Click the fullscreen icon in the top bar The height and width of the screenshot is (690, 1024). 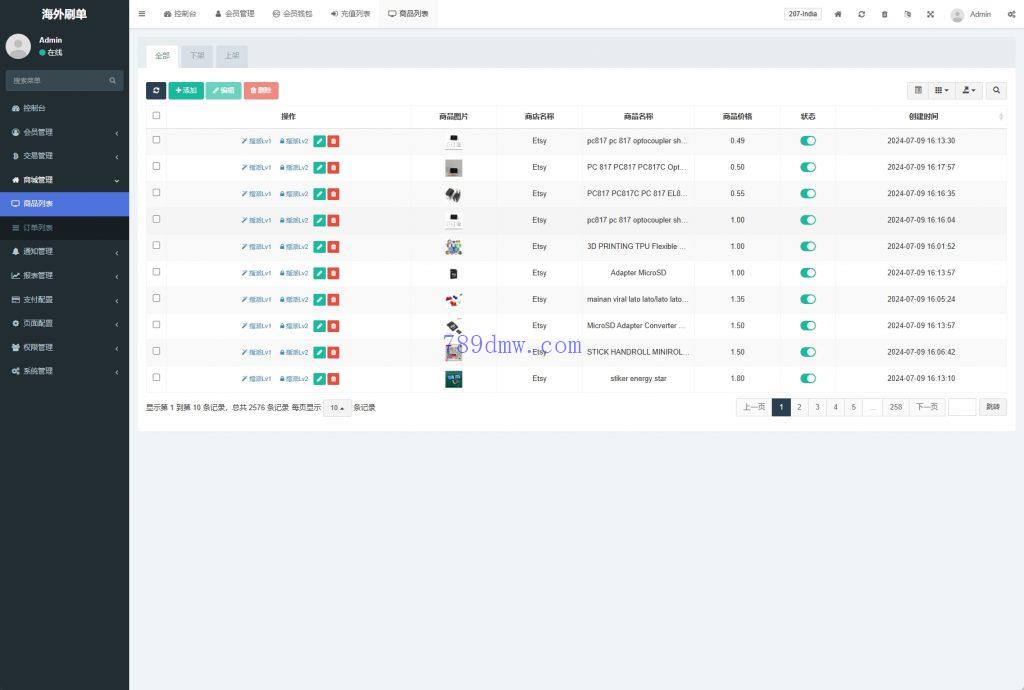[930, 14]
